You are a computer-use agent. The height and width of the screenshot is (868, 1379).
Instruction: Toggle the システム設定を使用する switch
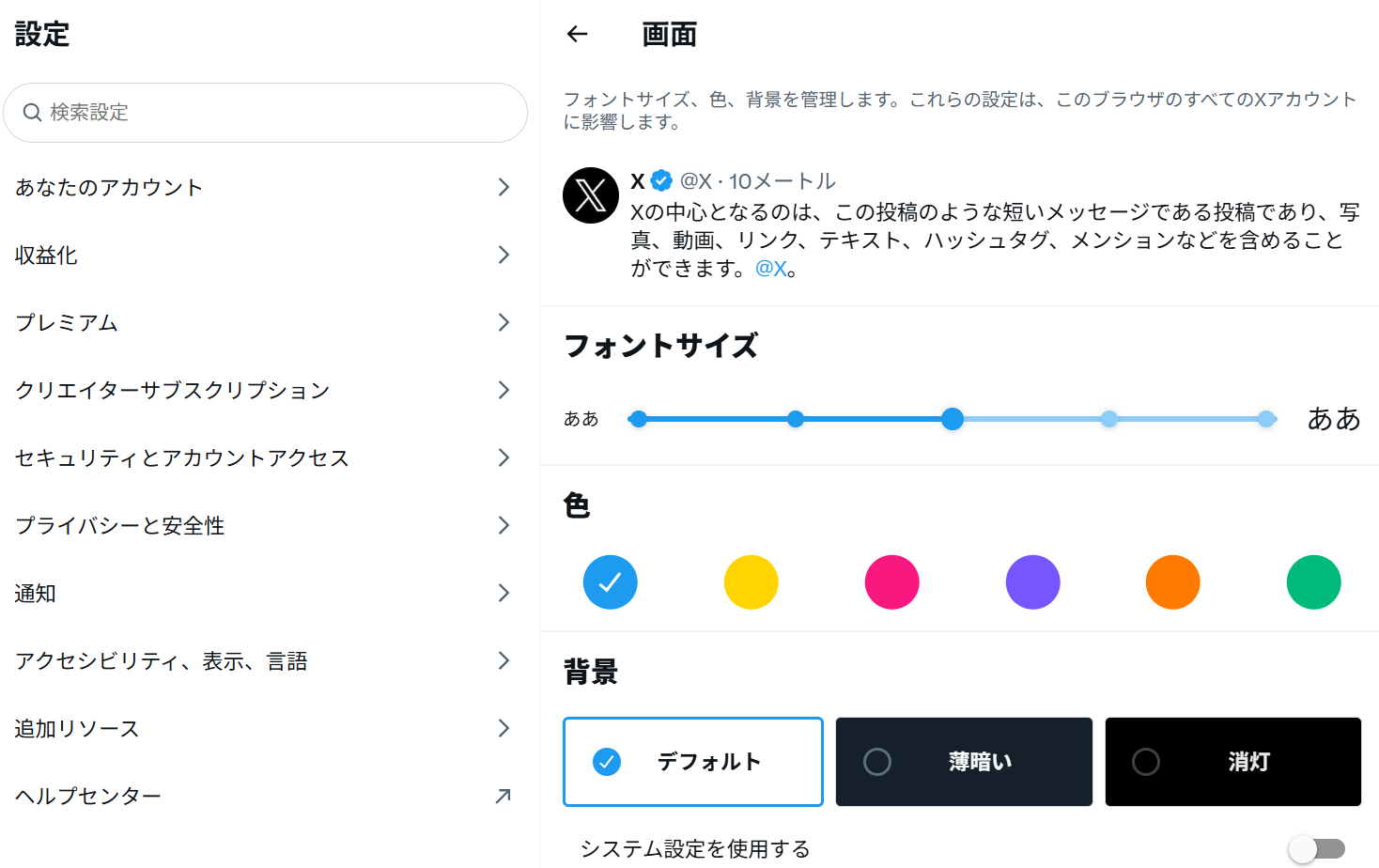pyautogui.click(x=1316, y=849)
